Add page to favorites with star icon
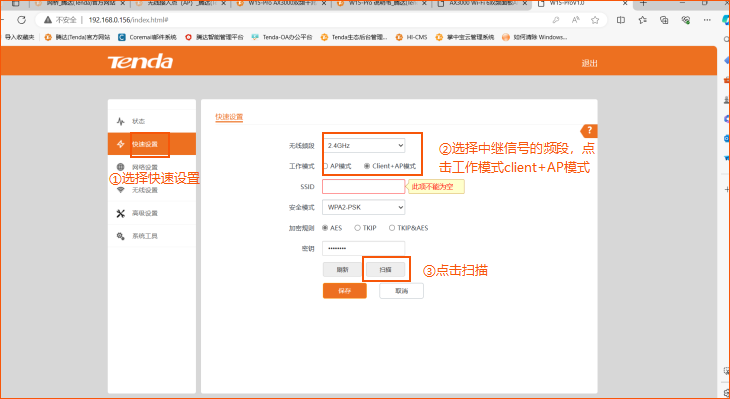730x399 pixels. 595,20
